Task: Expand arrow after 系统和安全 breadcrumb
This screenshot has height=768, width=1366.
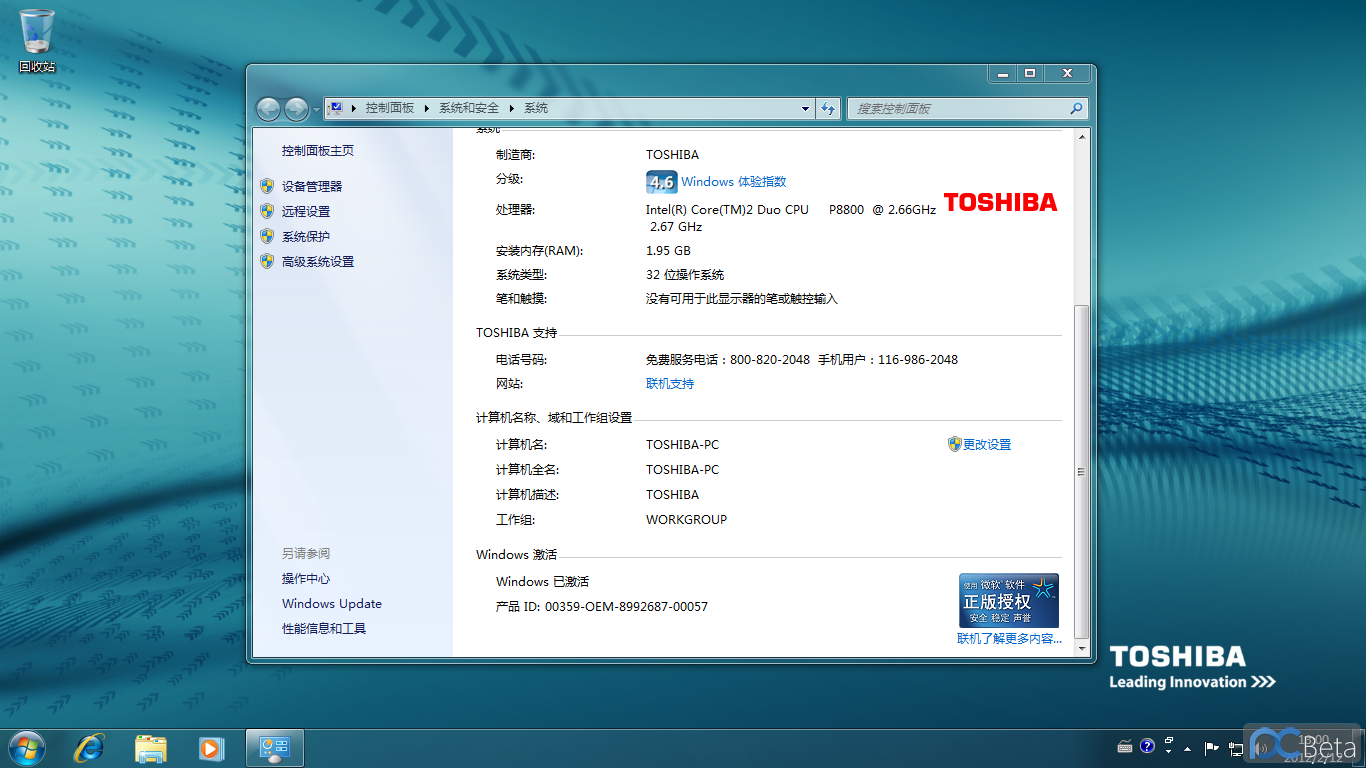Action: (512, 108)
